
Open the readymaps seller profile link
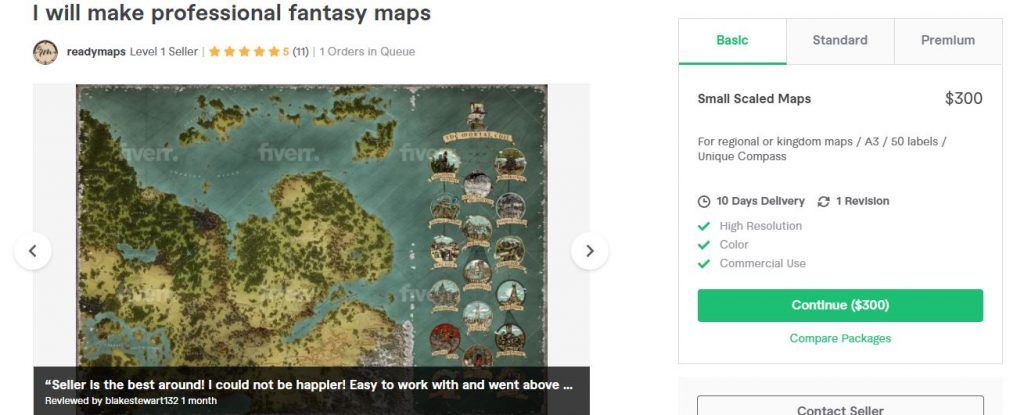tap(96, 52)
